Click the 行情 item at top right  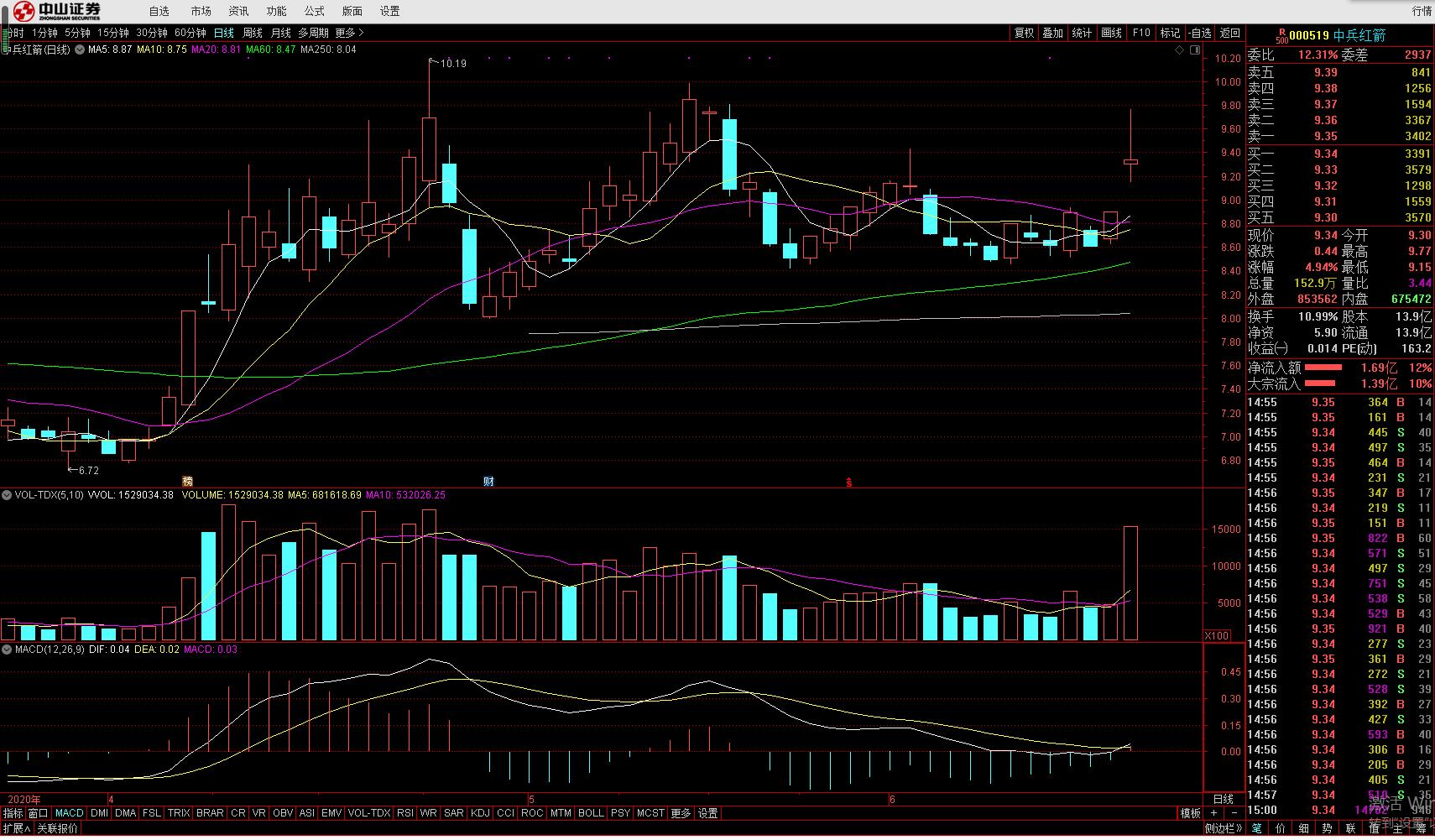(1422, 11)
